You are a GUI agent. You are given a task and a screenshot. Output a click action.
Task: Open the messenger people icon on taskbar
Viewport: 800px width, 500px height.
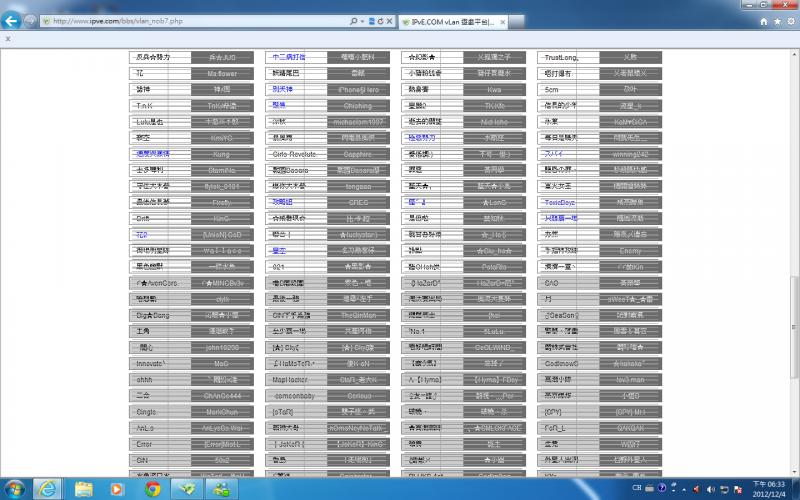[221, 489]
